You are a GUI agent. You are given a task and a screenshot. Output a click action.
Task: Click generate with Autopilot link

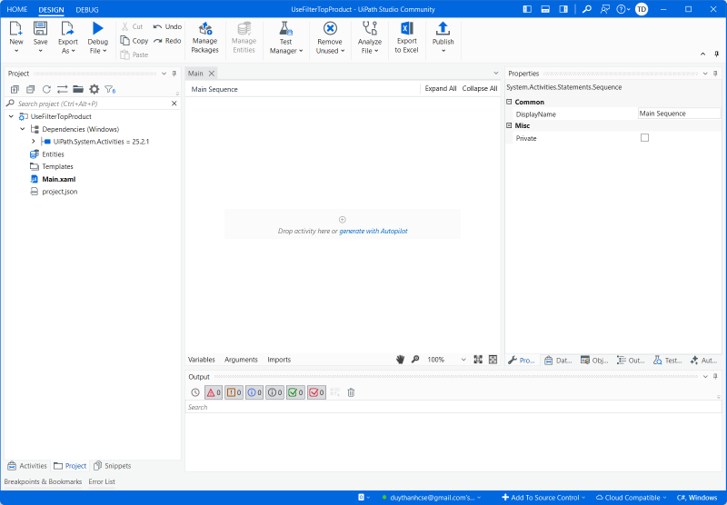pos(373,231)
